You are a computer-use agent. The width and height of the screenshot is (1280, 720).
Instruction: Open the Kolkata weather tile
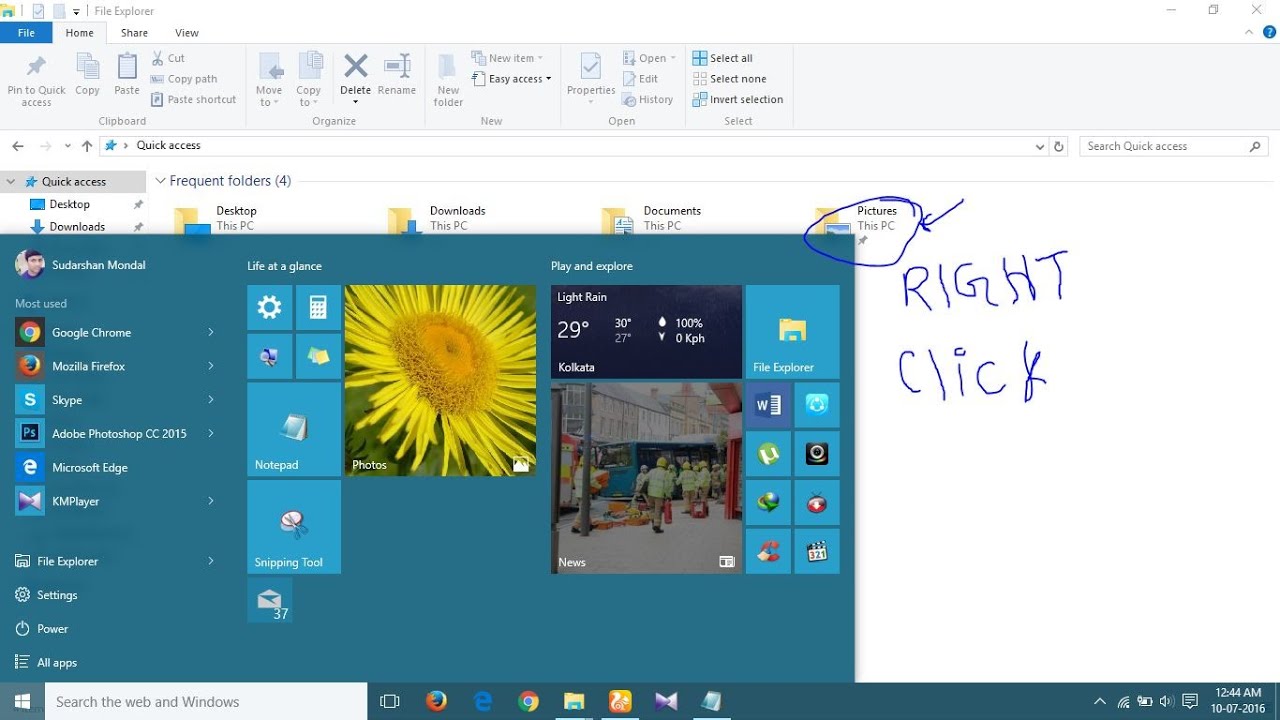[x=646, y=332]
